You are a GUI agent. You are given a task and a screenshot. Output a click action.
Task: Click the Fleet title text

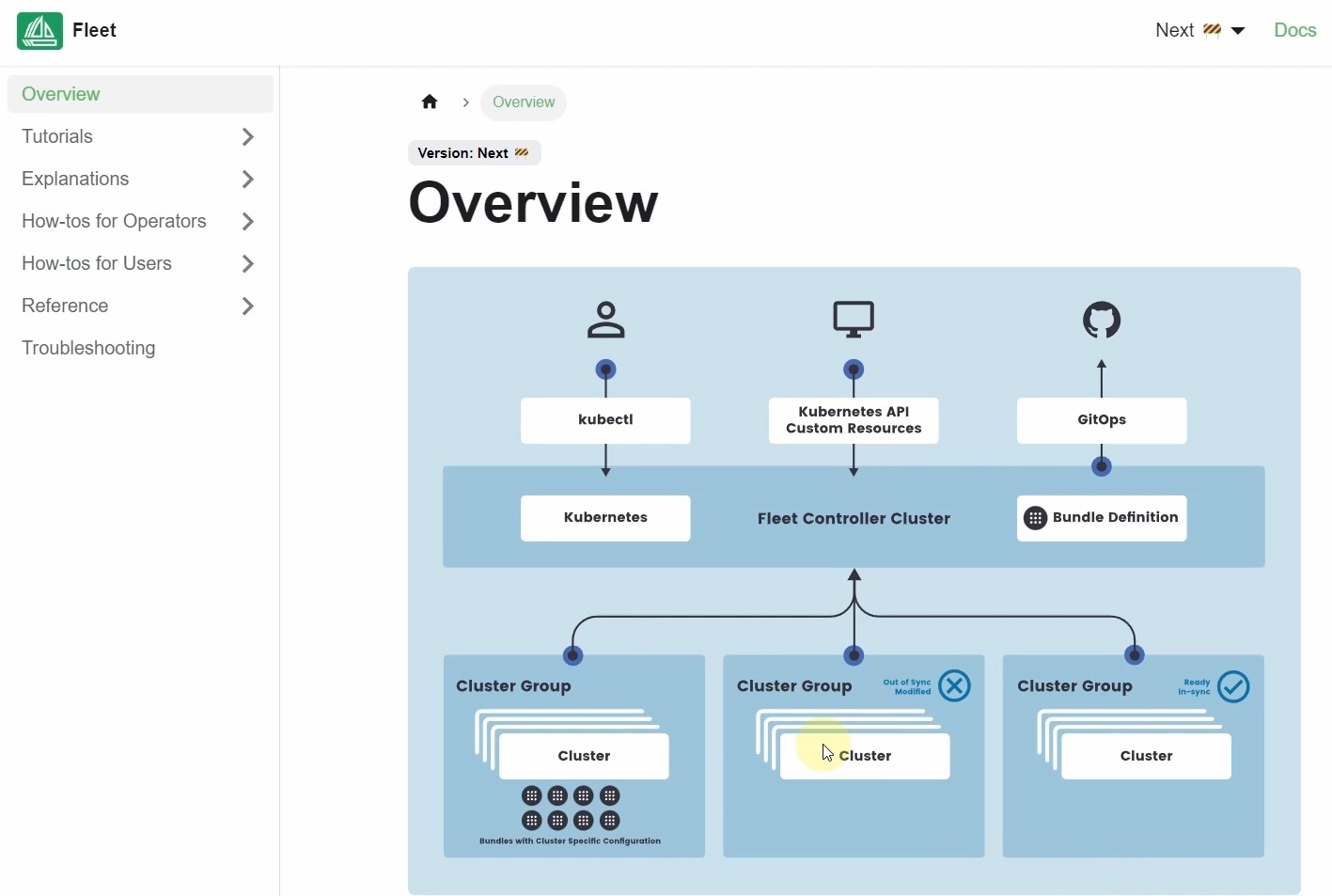[94, 30]
